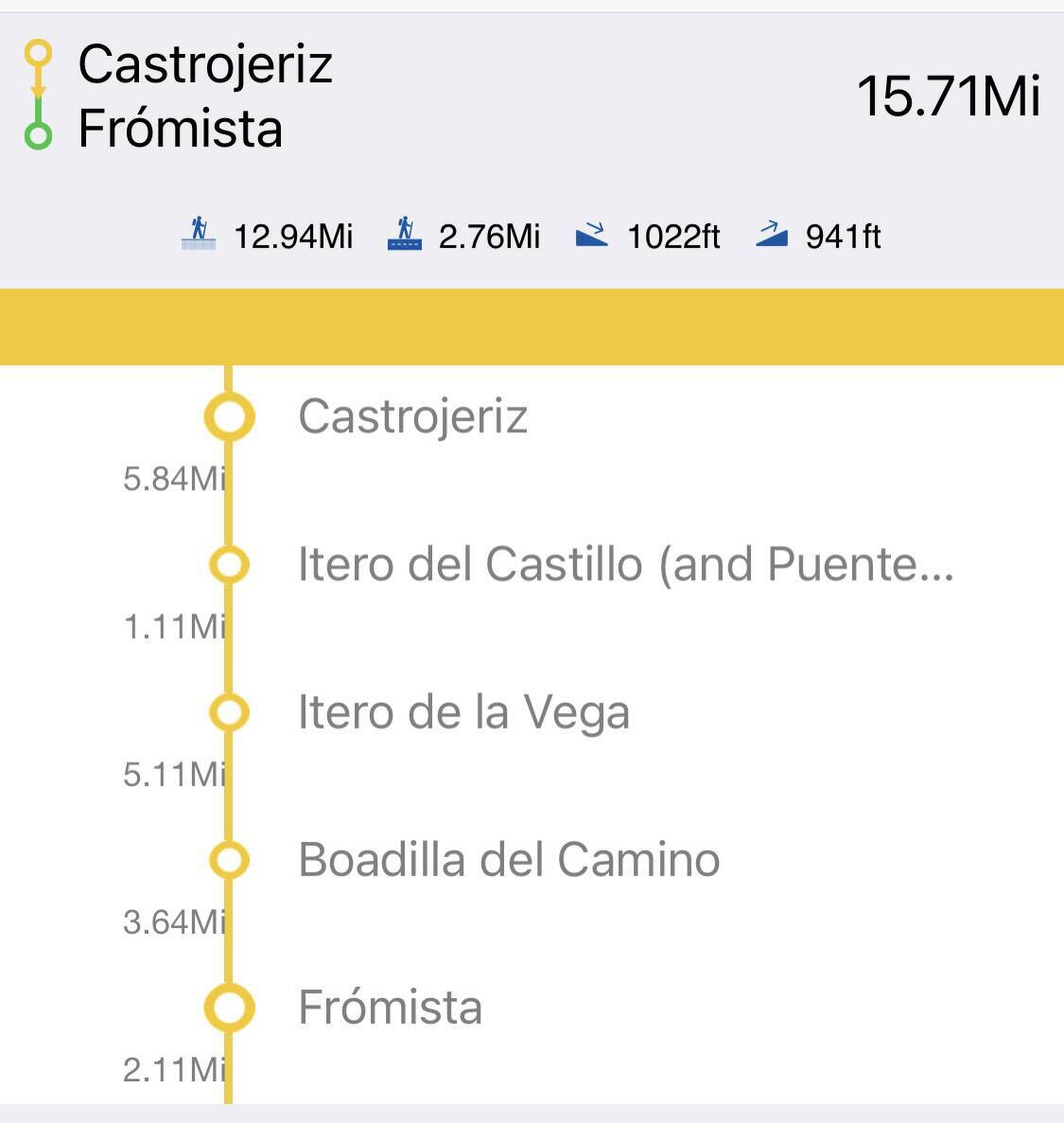Tap the descent slope icon beside 1022ft
1064x1123 pixels.
click(592, 234)
